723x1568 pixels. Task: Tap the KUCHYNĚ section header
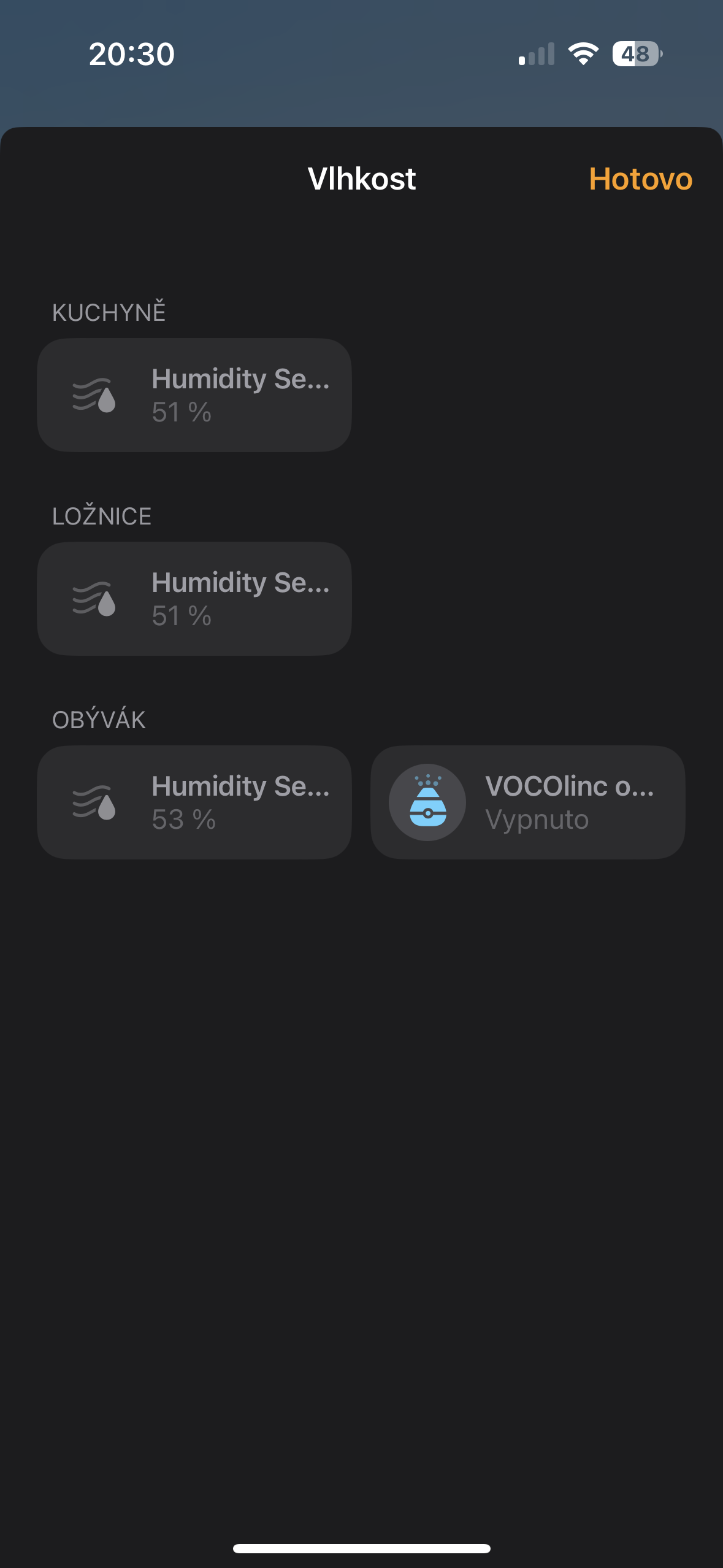[109, 312]
